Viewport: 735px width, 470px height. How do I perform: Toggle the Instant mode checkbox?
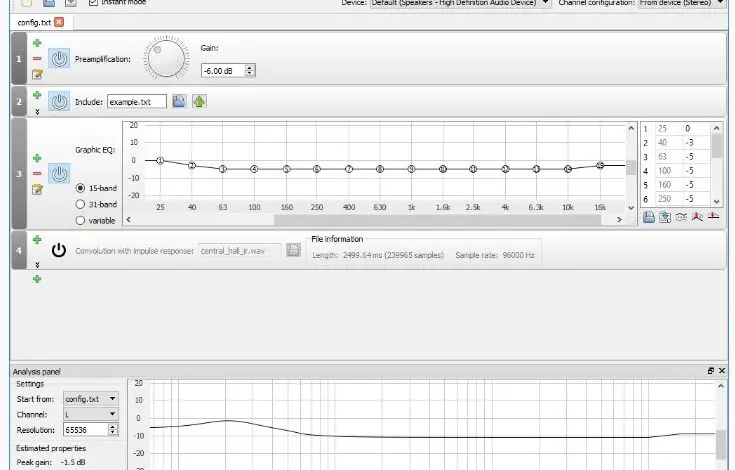(93, 2)
